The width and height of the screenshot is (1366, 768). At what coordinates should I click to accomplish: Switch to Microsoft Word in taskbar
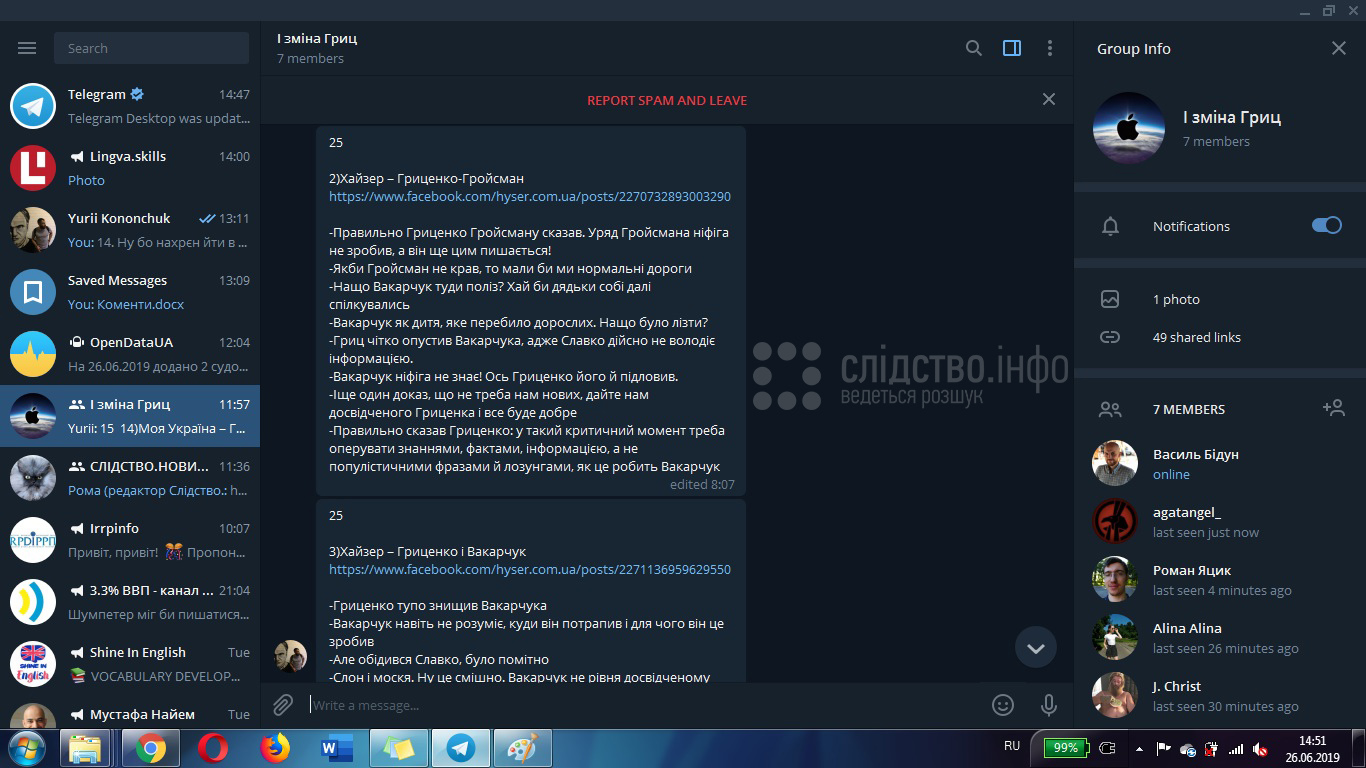point(337,748)
